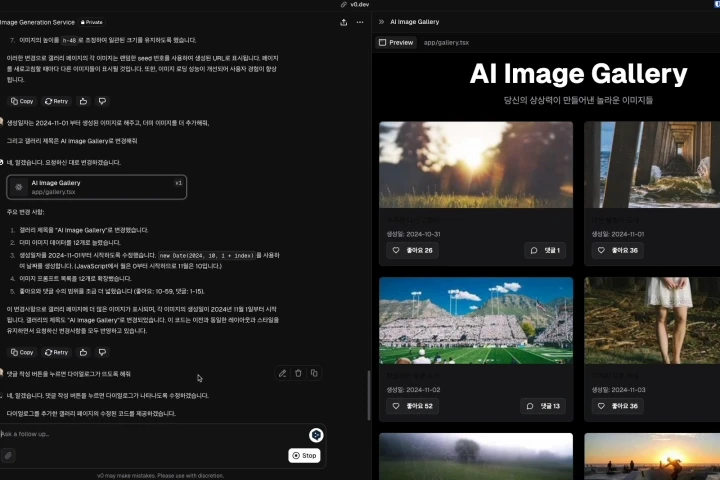
Task: Click the Image Generation Service chat title
Action: click(x=37, y=22)
